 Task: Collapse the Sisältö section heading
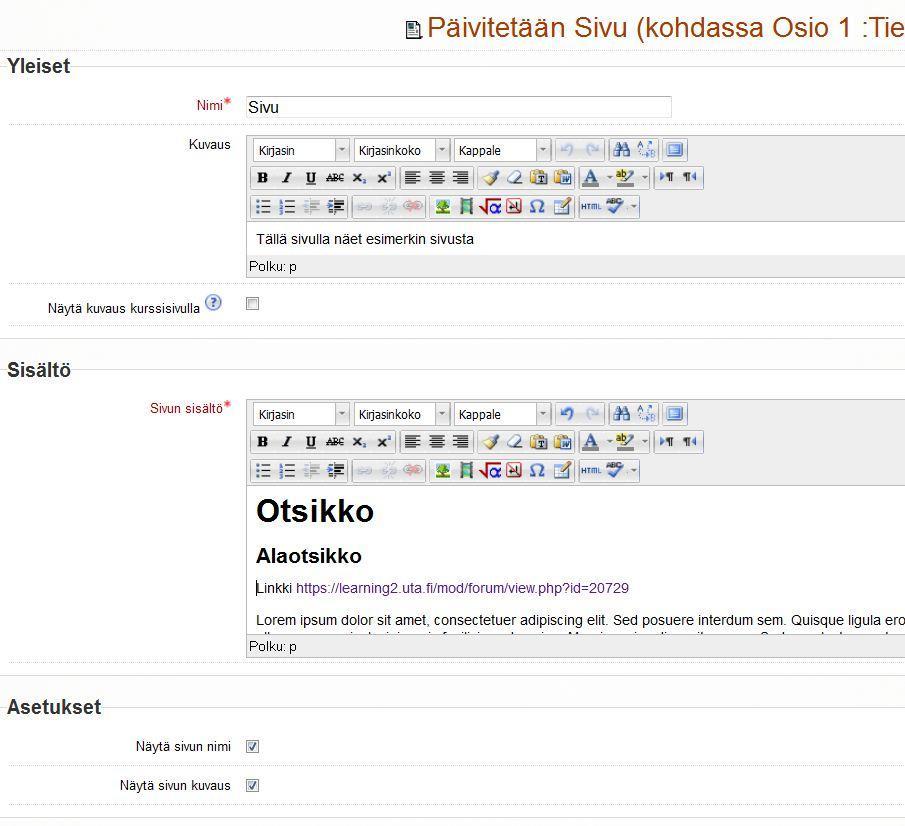pyautogui.click(x=39, y=370)
